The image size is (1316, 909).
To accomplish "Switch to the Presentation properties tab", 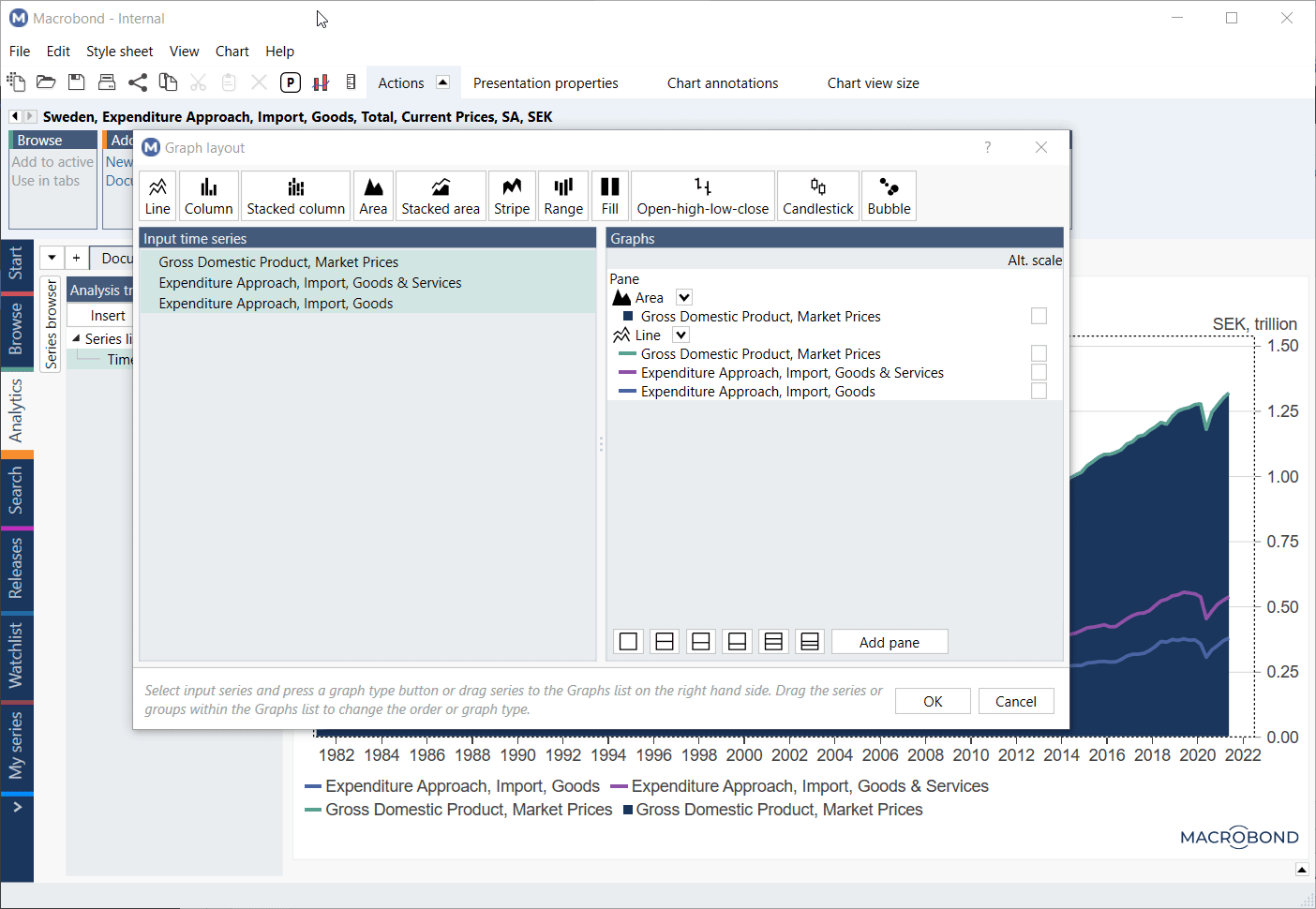I will tap(546, 82).
